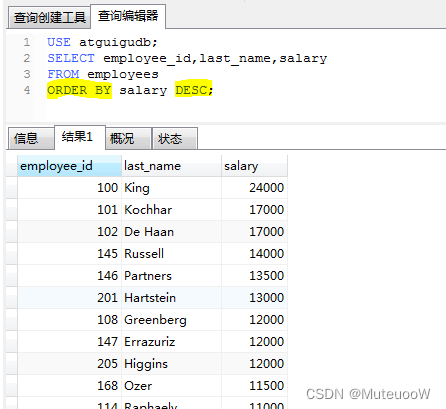Select the Kochhar last_name cell
This screenshot has height=409, width=446.
tap(171, 210)
